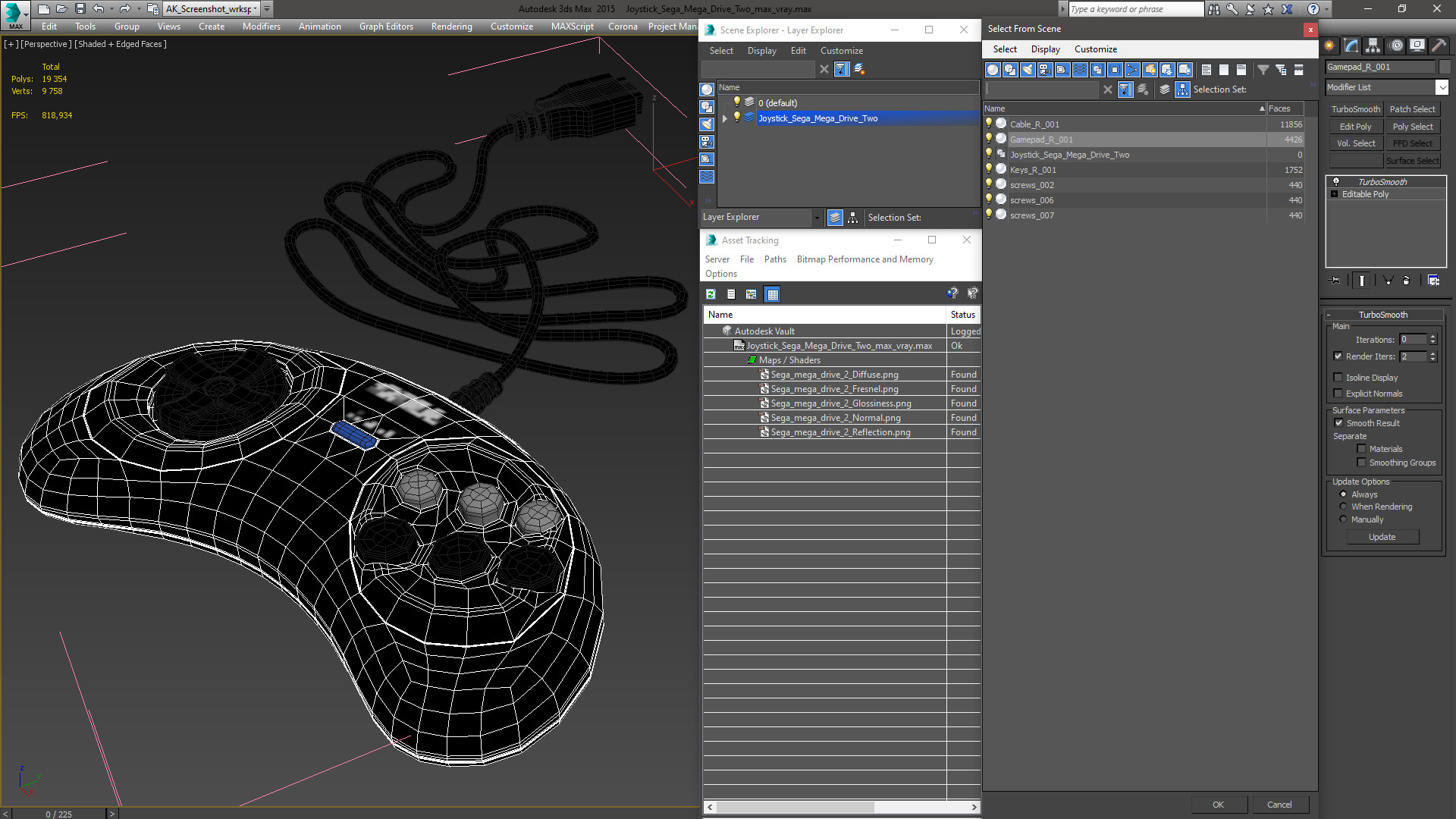Image resolution: width=1456 pixels, height=819 pixels.
Task: Select the When Rendering radio button
Action: pyautogui.click(x=1343, y=507)
